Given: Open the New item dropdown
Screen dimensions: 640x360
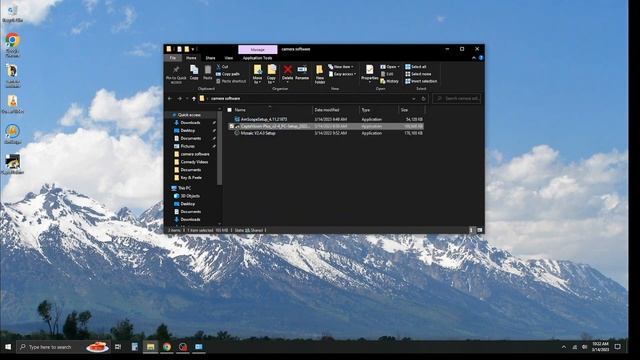Looking at the screenshot, I should point(341,67).
